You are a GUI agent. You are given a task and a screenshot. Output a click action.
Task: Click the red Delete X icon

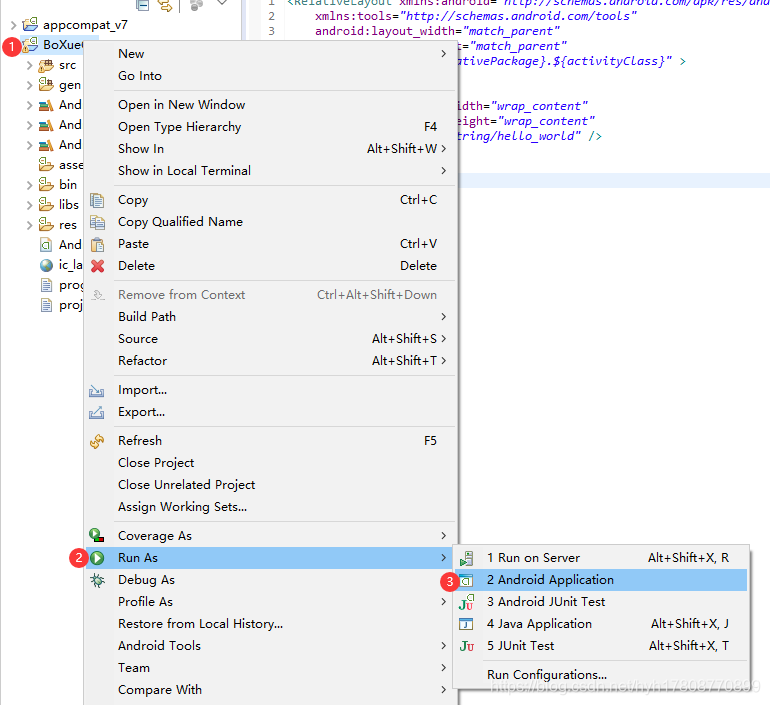coord(97,266)
